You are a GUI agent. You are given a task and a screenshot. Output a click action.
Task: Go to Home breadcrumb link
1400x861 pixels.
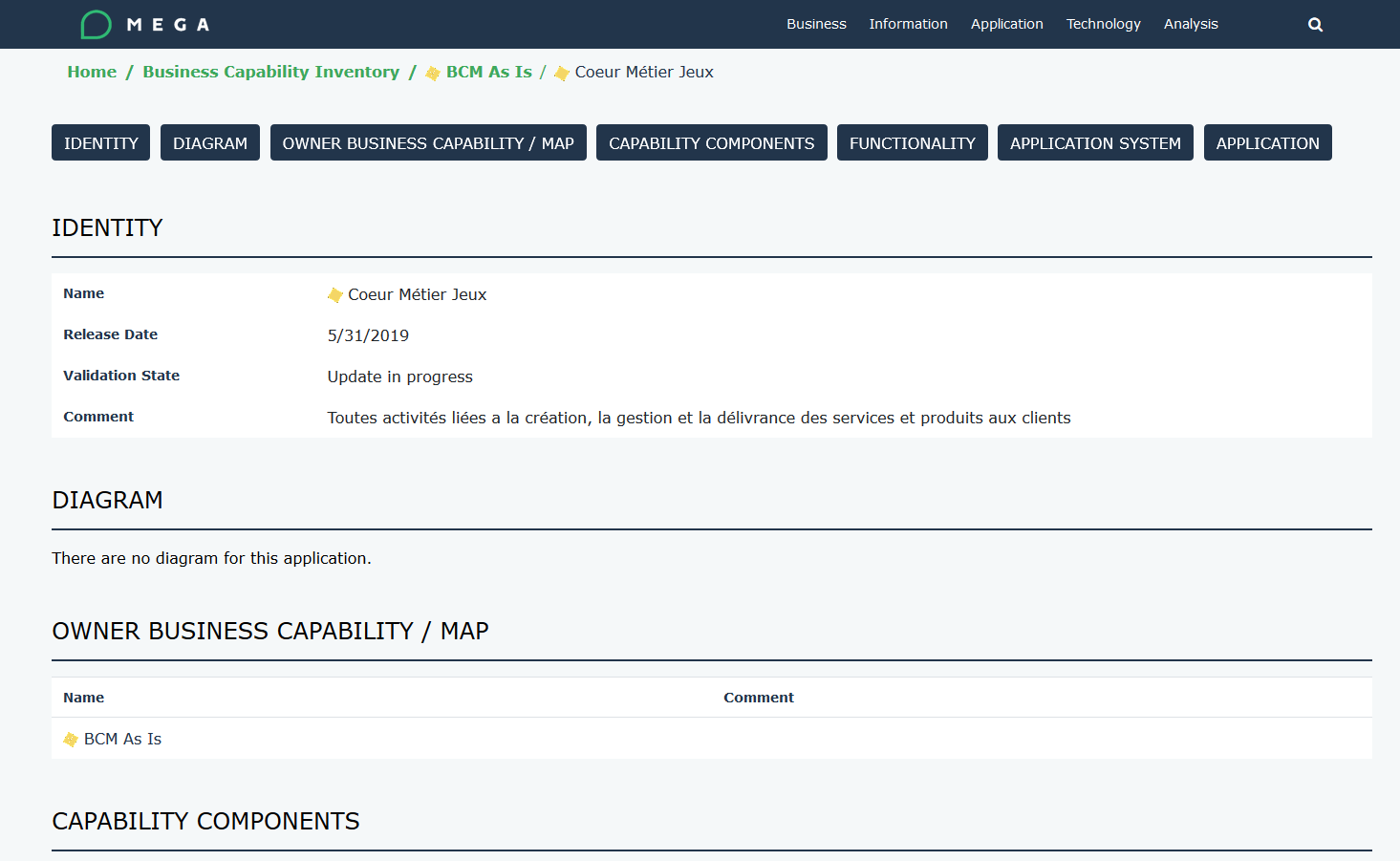[92, 72]
